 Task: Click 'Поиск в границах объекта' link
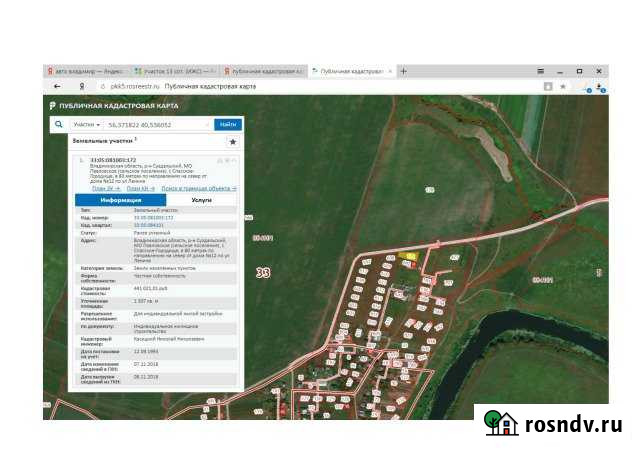(198, 188)
